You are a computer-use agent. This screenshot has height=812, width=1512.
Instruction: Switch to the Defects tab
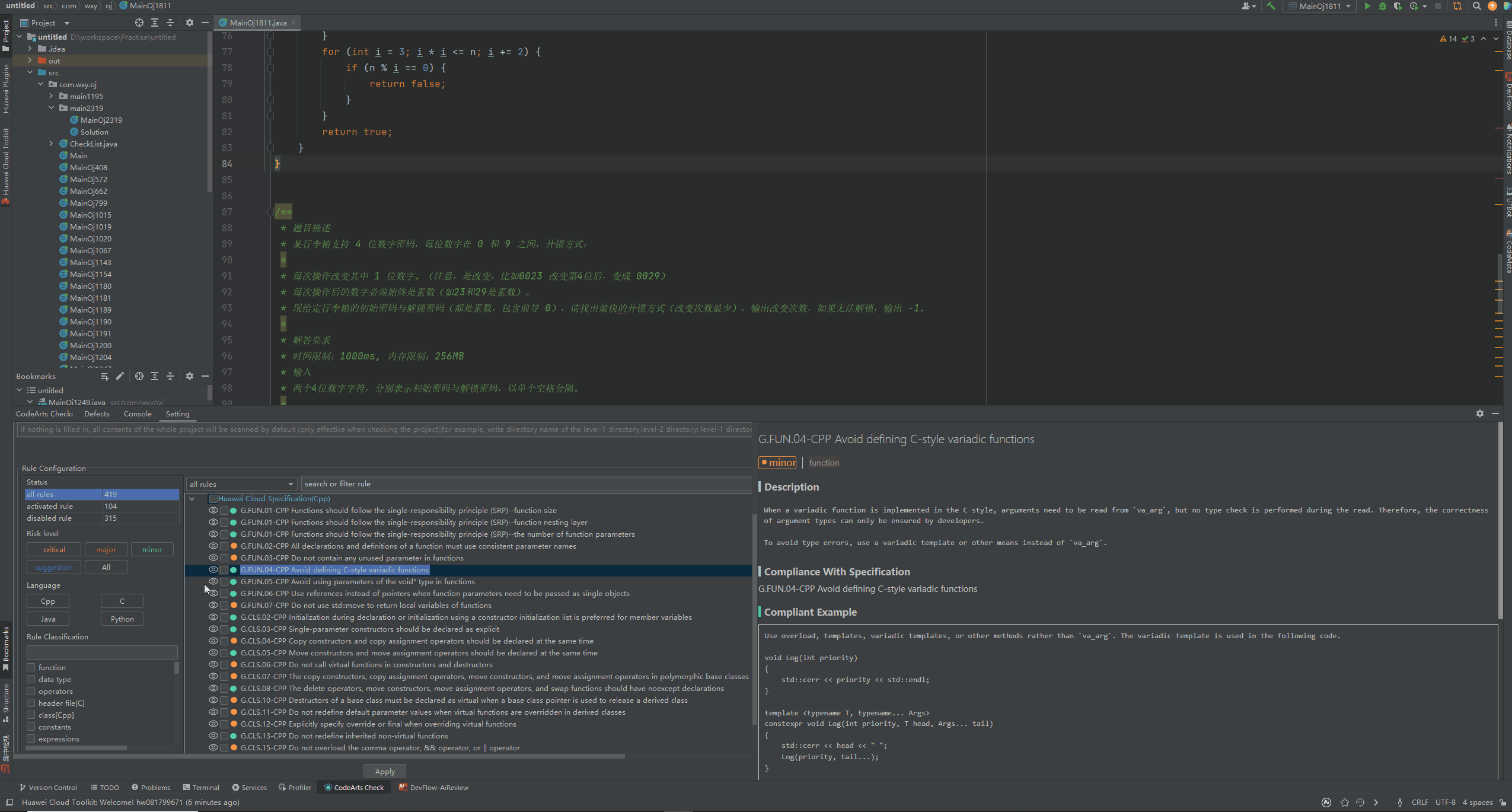[97, 414]
